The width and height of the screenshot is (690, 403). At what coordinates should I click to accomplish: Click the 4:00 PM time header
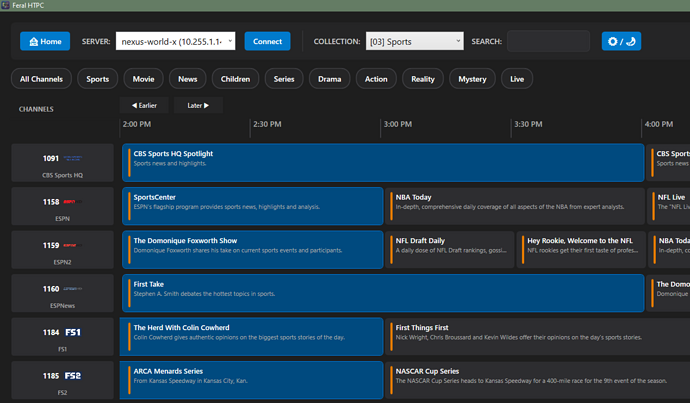(x=659, y=125)
